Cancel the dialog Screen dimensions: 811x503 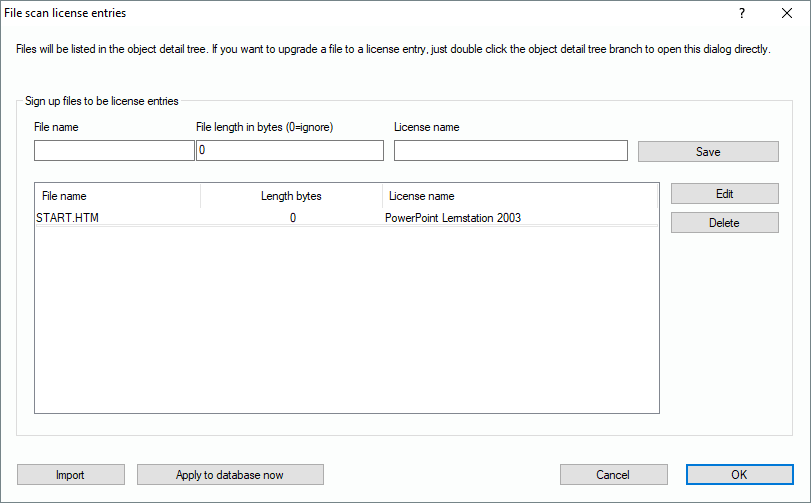(x=613, y=475)
